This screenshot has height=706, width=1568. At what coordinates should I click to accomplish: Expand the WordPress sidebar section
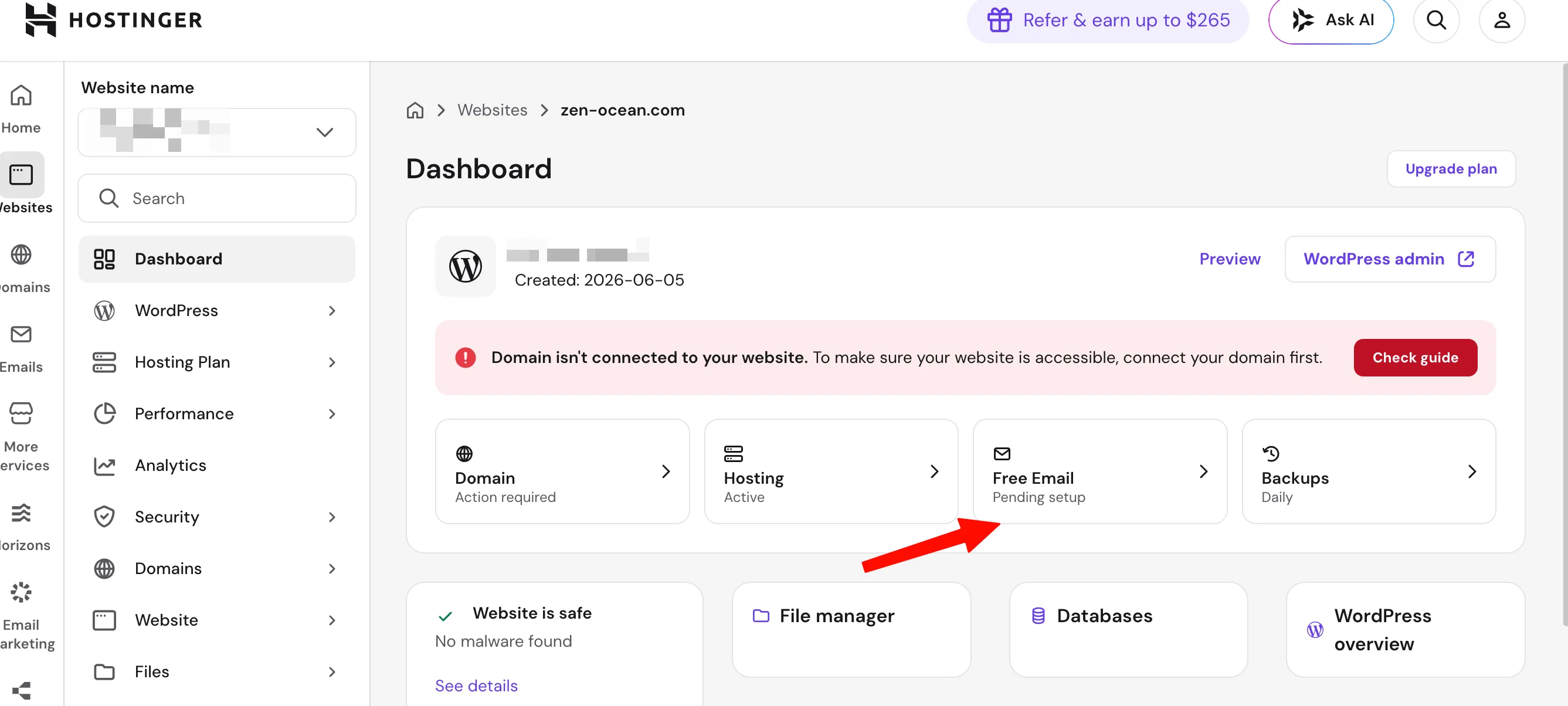(x=332, y=310)
